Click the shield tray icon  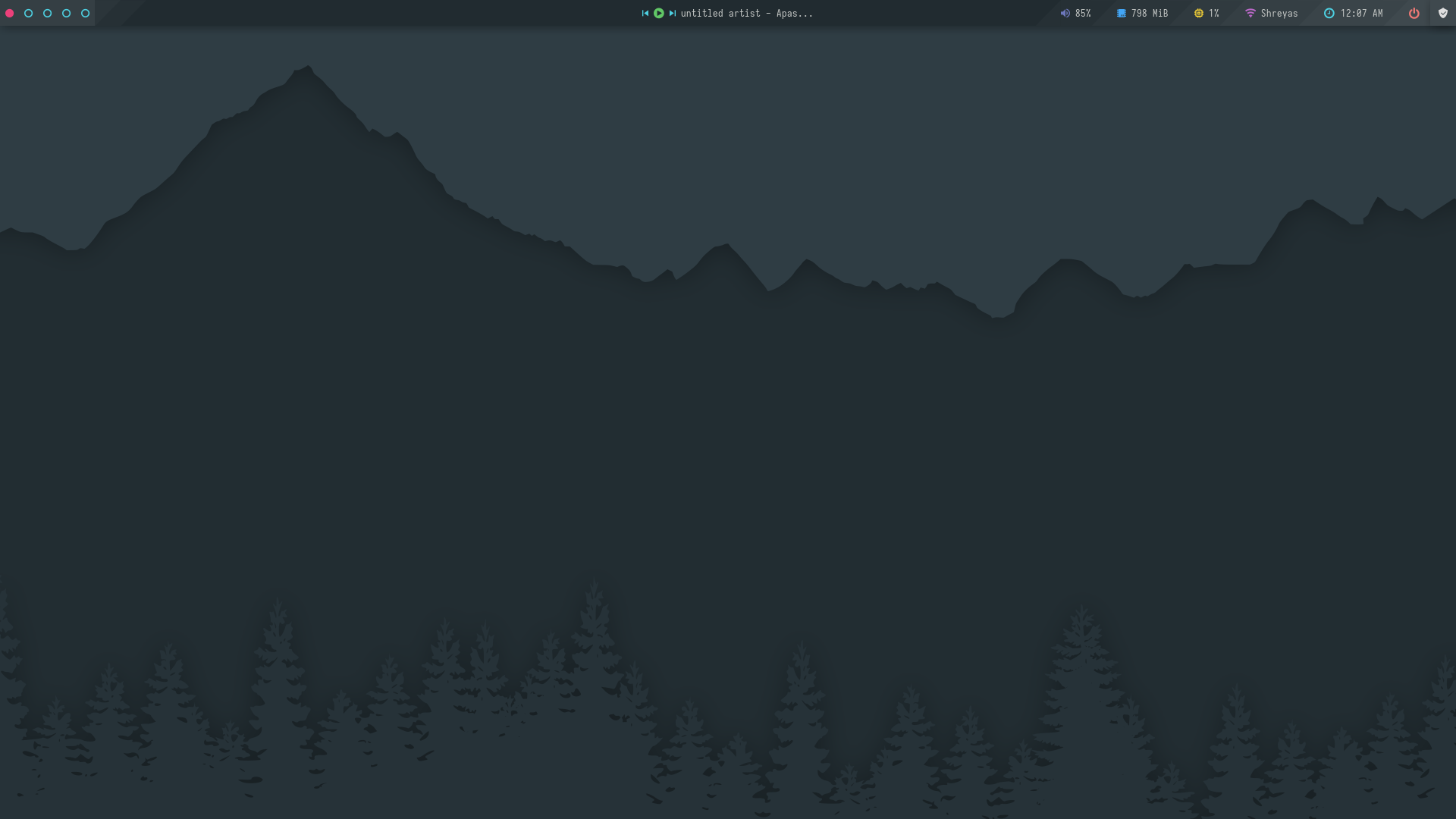click(x=1443, y=13)
